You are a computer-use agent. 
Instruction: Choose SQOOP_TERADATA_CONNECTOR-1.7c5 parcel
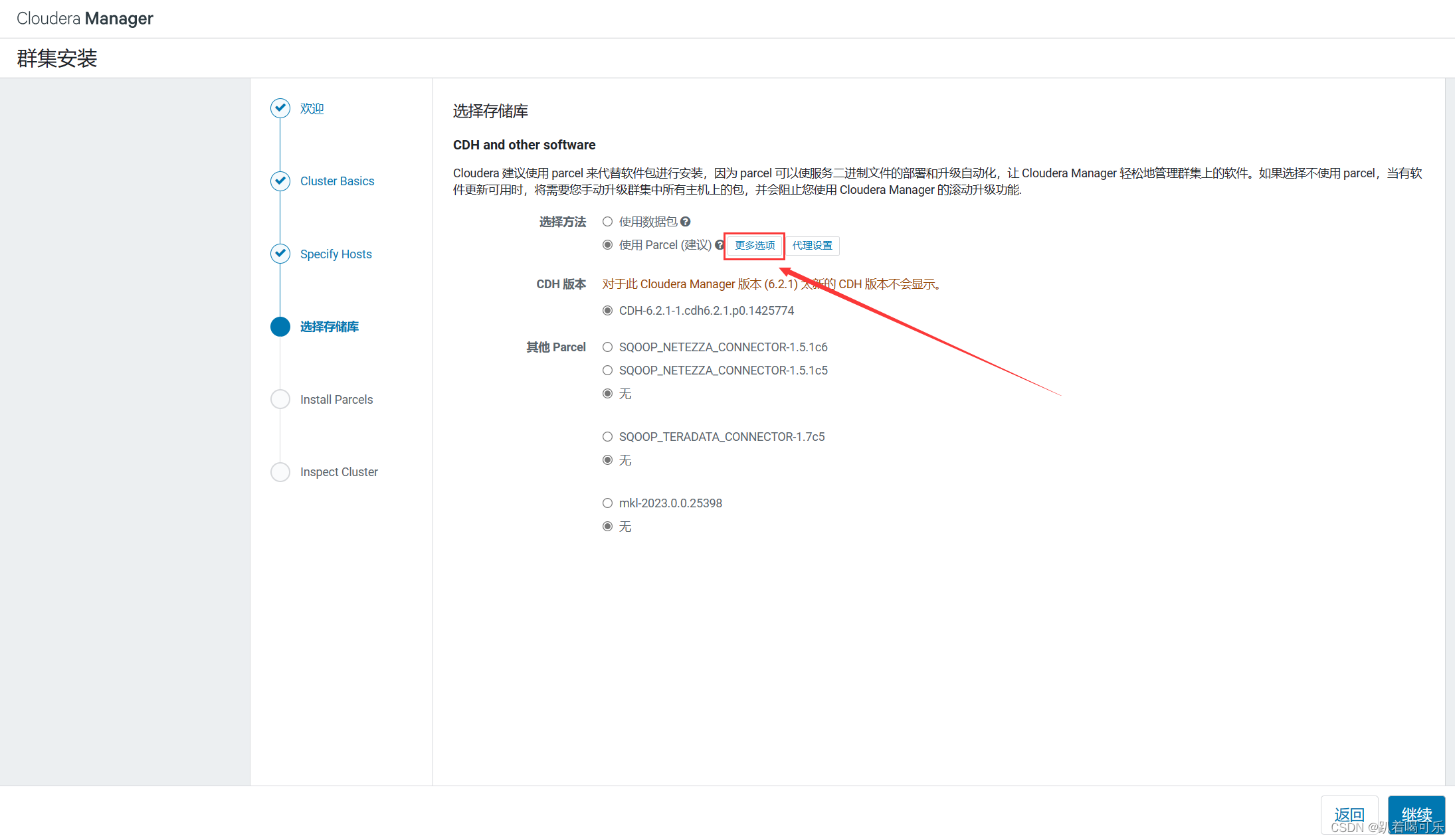pyautogui.click(x=607, y=437)
